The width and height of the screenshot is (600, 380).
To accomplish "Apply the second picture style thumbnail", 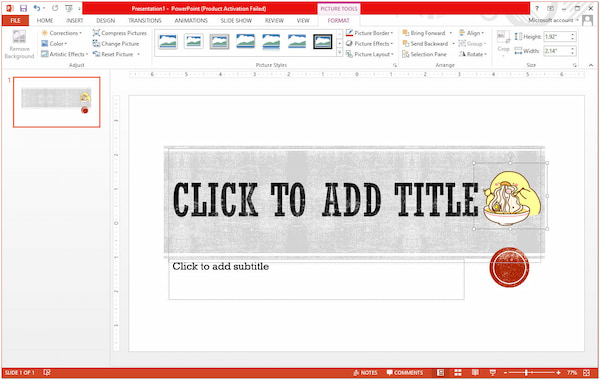I will [x=194, y=41].
